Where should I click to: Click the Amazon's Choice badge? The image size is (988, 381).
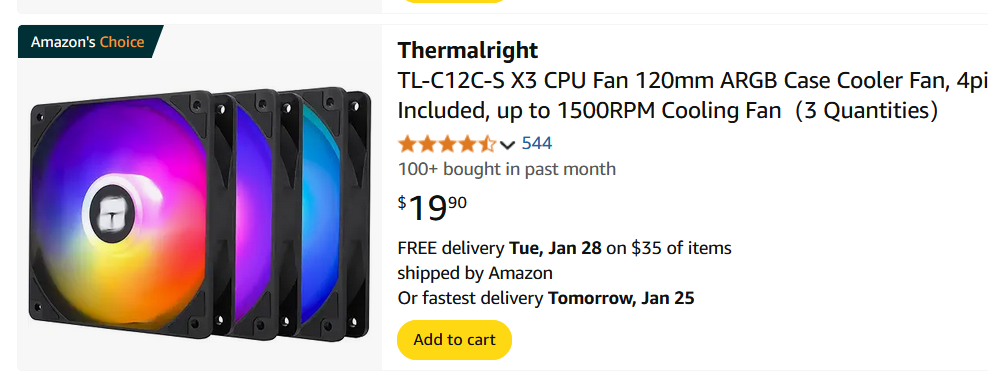click(x=90, y=42)
